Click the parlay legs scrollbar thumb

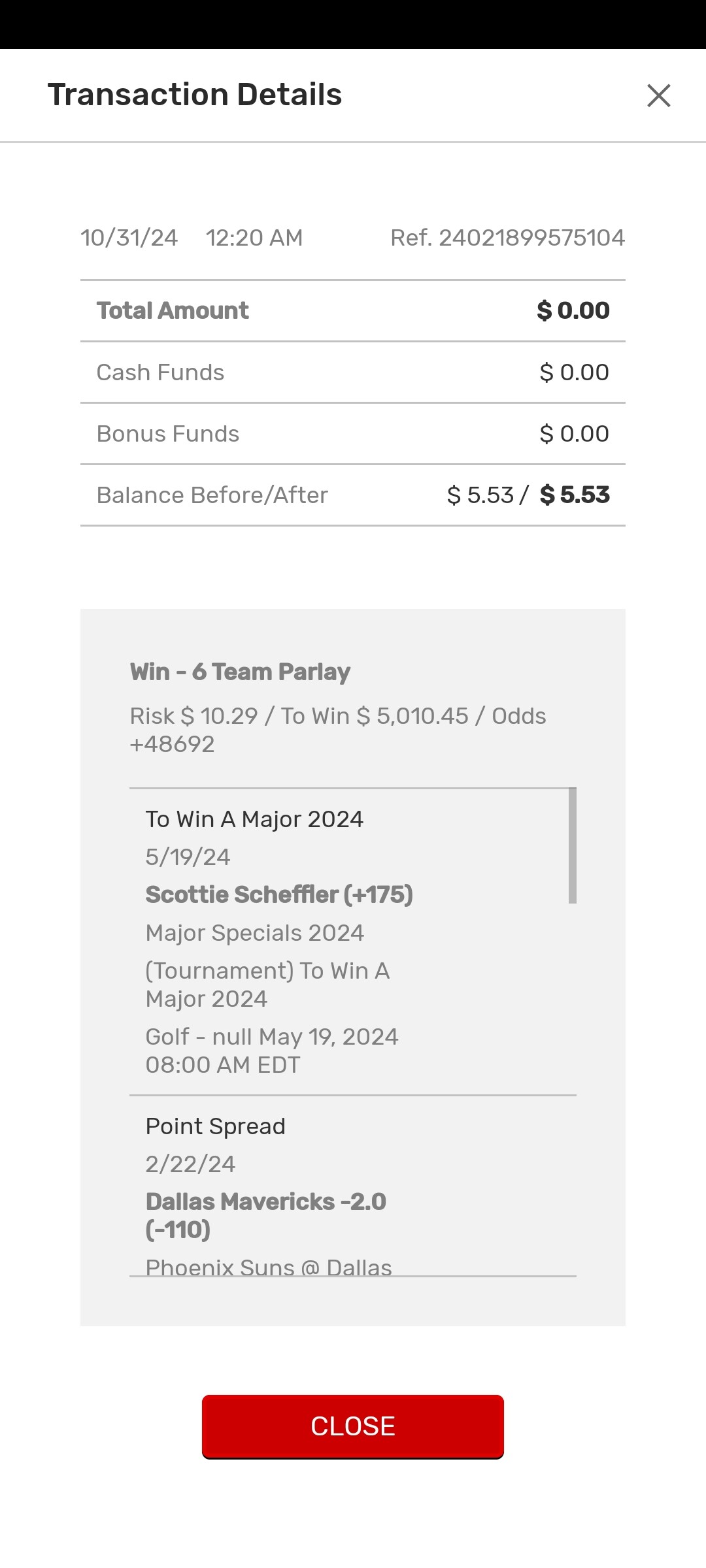pyautogui.click(x=573, y=845)
